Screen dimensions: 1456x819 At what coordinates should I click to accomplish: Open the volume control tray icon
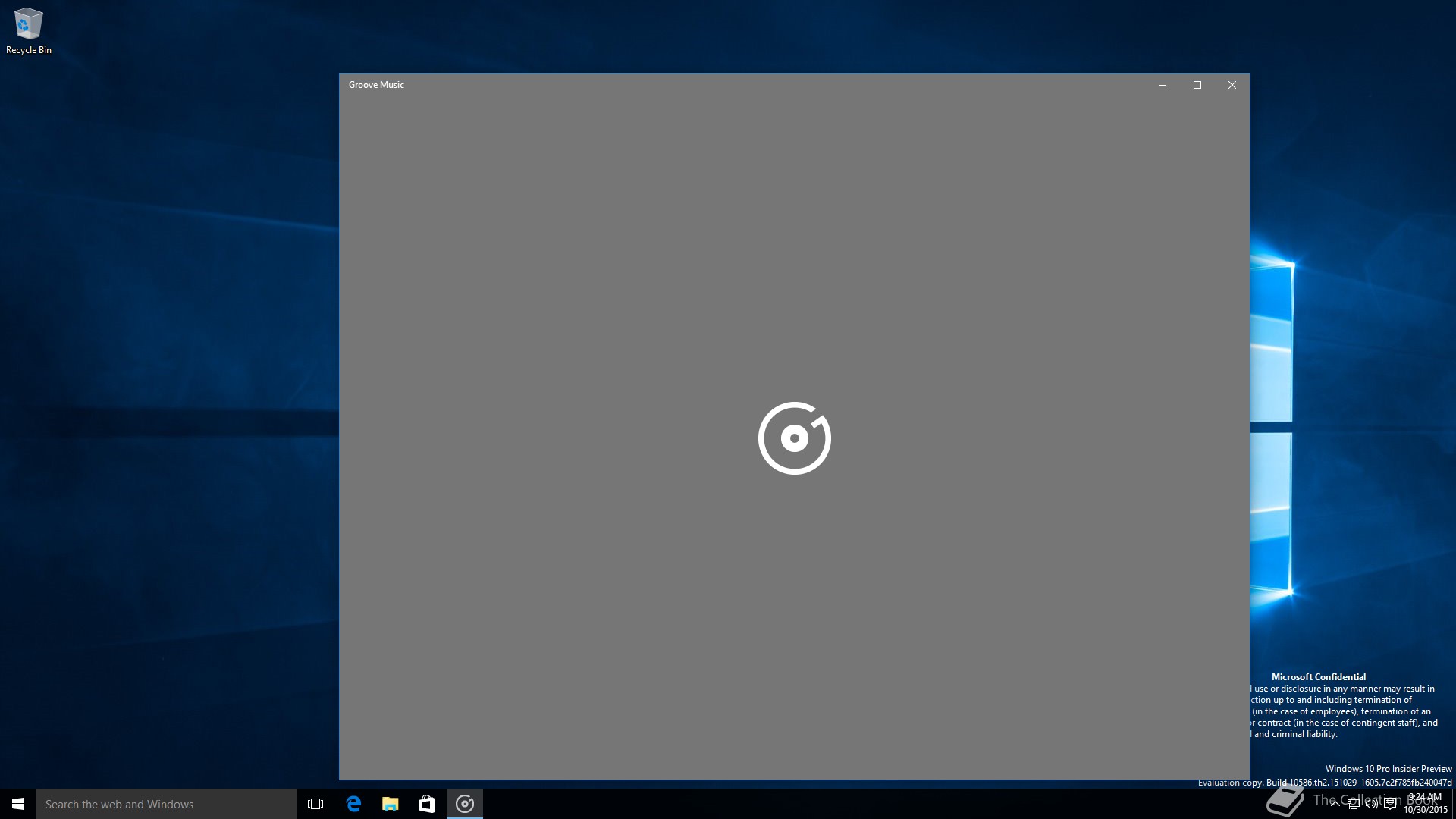1372,804
